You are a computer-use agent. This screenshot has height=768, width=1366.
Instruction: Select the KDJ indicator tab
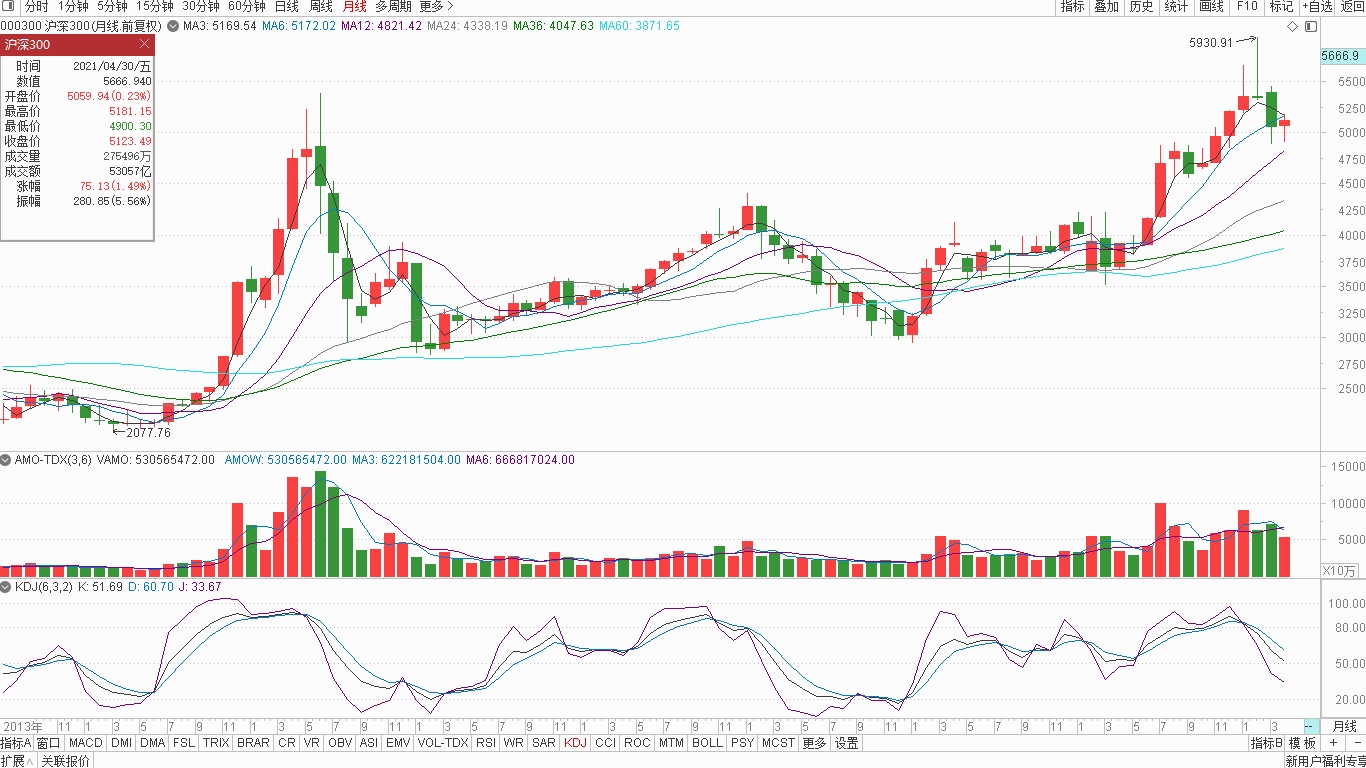(576, 743)
